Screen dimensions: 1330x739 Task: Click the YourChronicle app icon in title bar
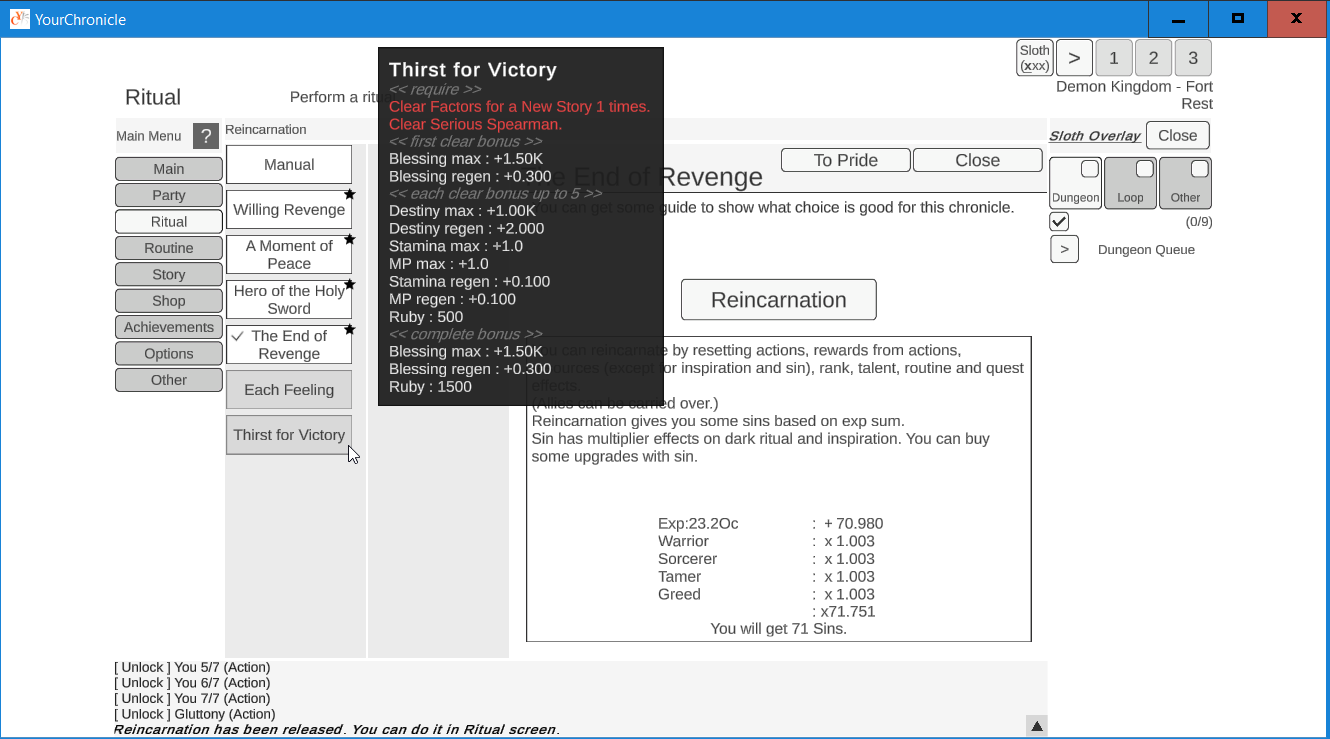point(19,19)
